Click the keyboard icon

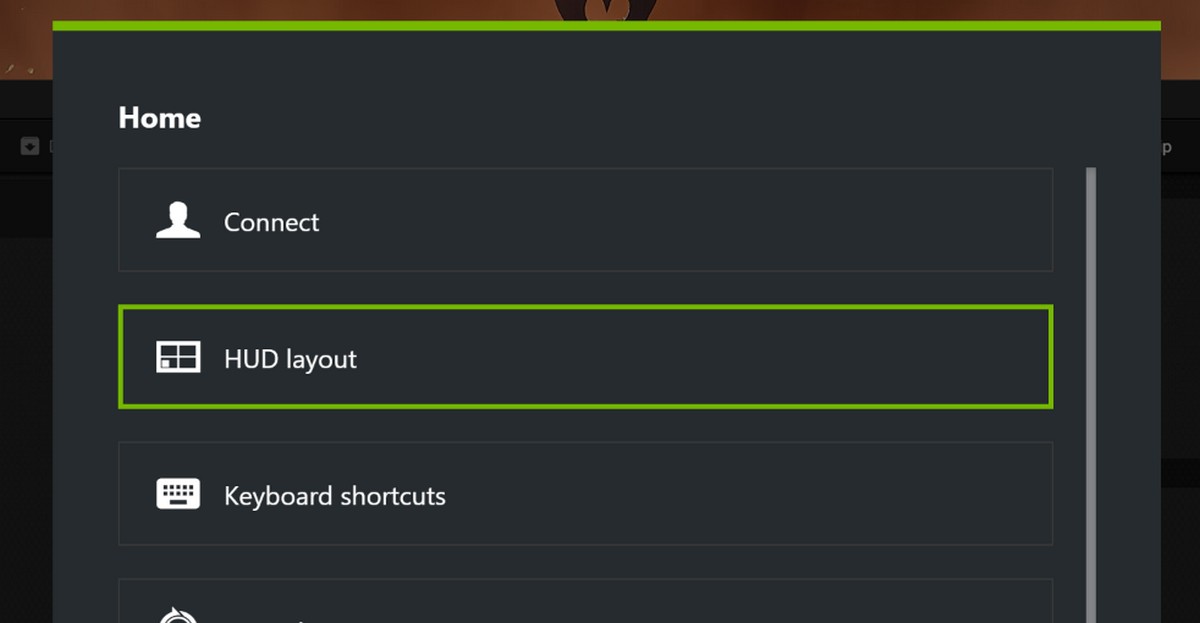click(178, 494)
